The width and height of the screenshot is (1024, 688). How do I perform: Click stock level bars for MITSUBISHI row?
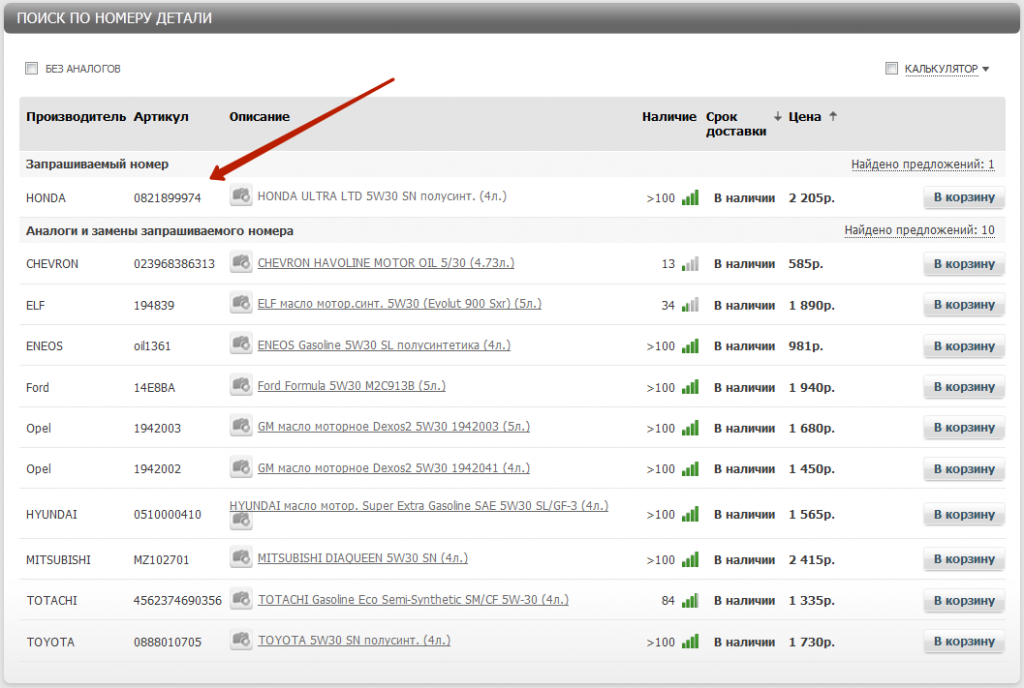690,559
